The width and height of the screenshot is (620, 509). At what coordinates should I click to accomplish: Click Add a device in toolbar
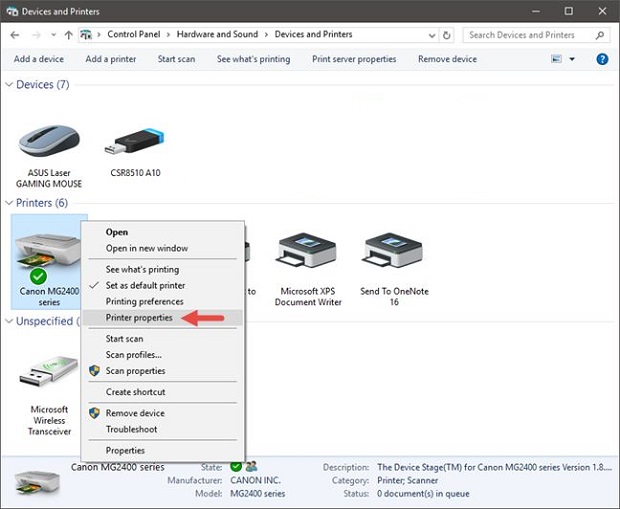pos(39,59)
